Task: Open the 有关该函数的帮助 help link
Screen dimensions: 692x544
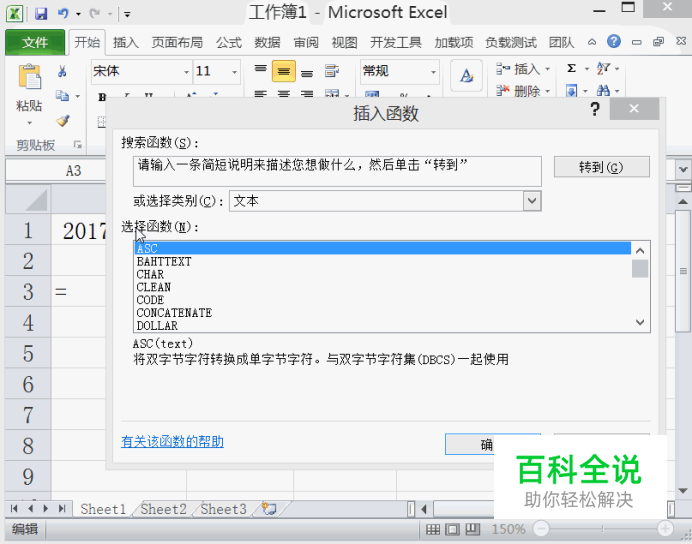Action: tap(172, 441)
